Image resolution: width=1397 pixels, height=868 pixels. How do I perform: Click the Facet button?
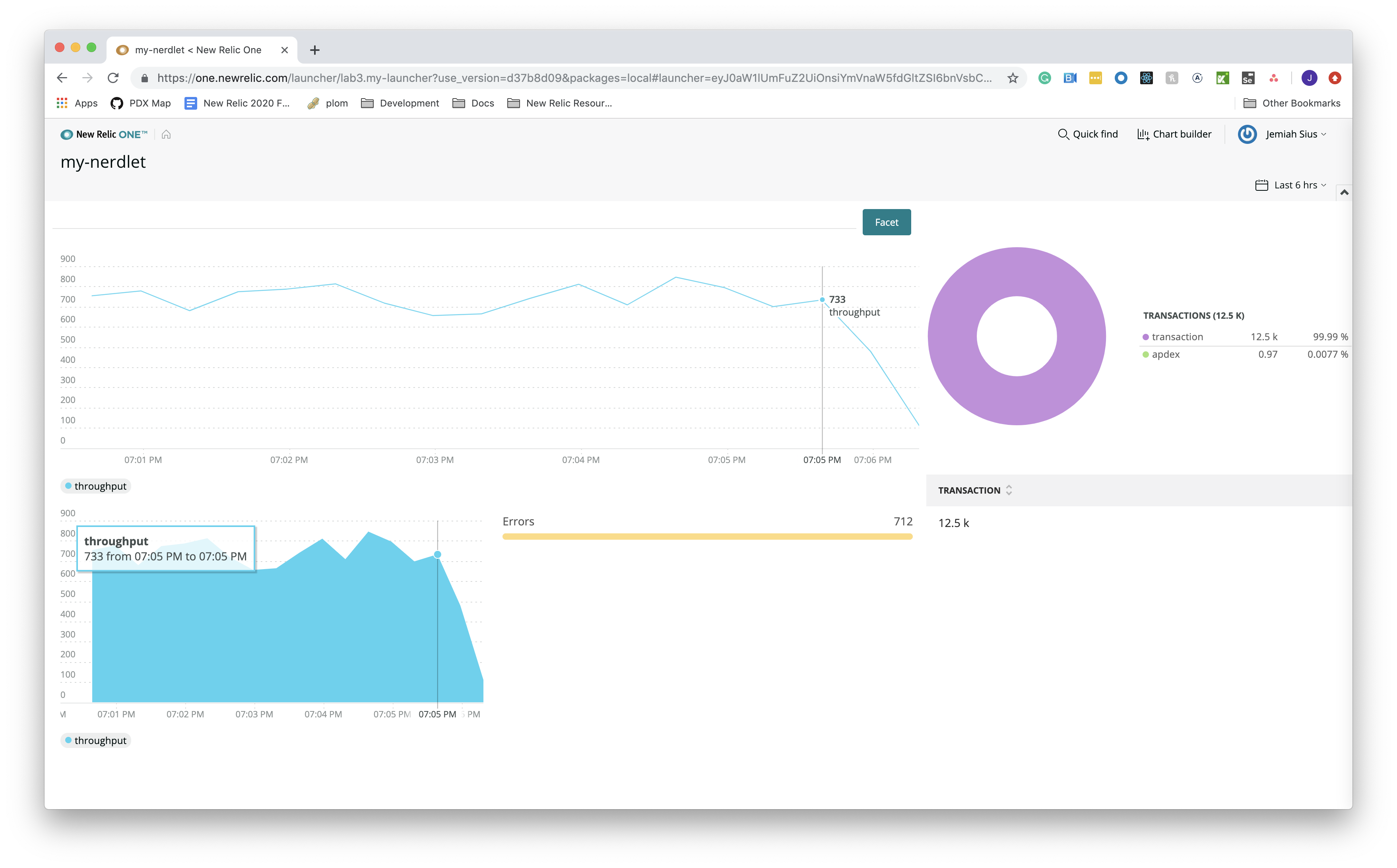[886, 222]
